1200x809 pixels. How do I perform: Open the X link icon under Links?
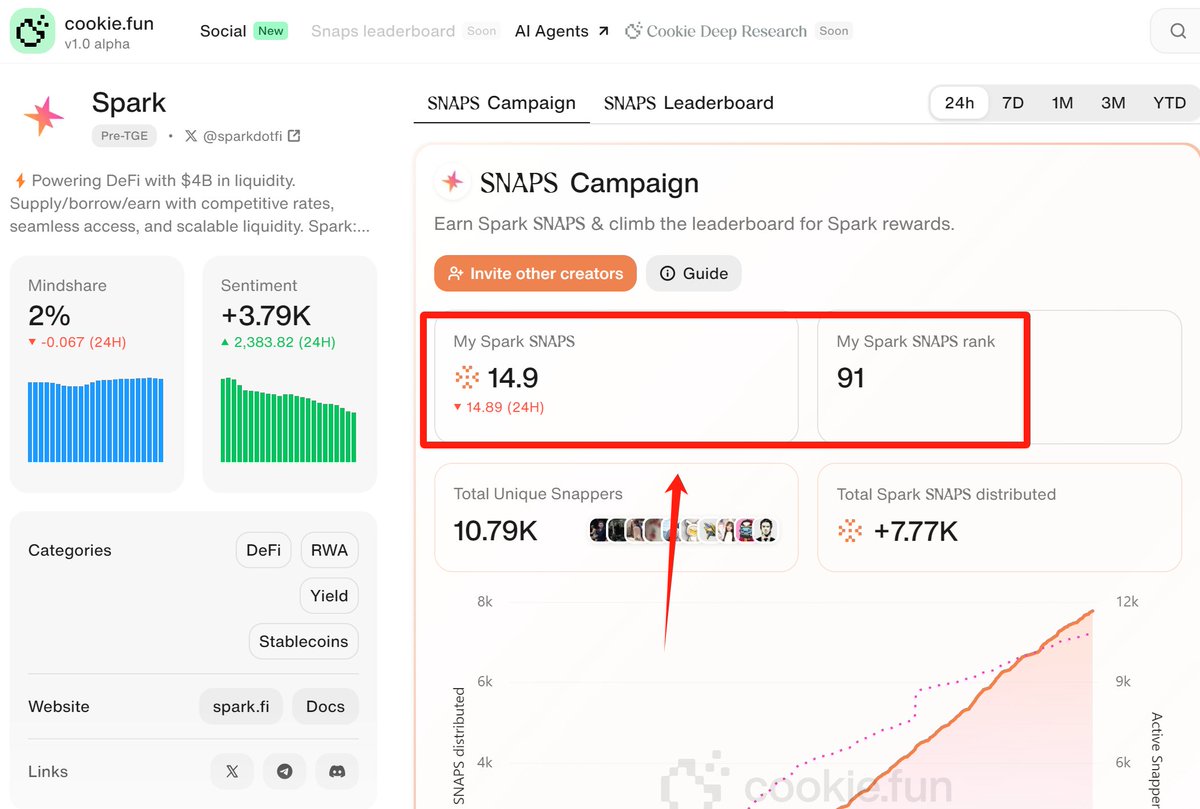(x=232, y=771)
